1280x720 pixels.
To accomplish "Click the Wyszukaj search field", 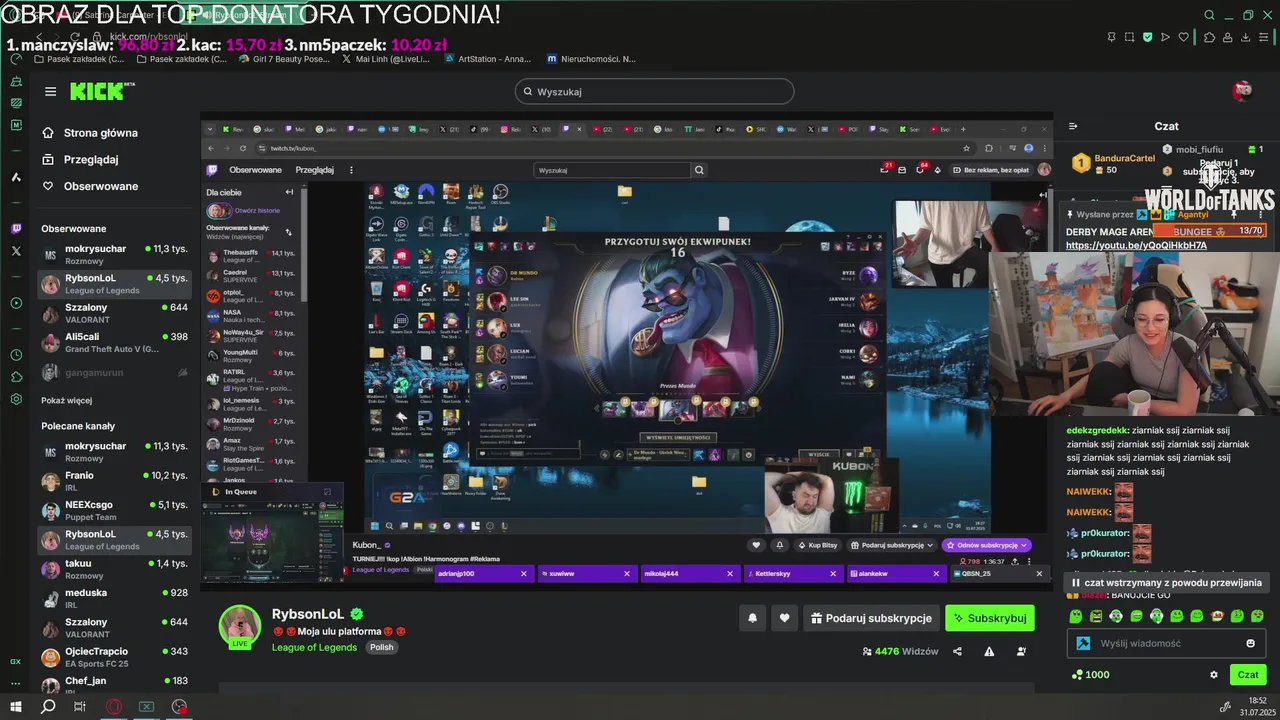I will 655,92.
